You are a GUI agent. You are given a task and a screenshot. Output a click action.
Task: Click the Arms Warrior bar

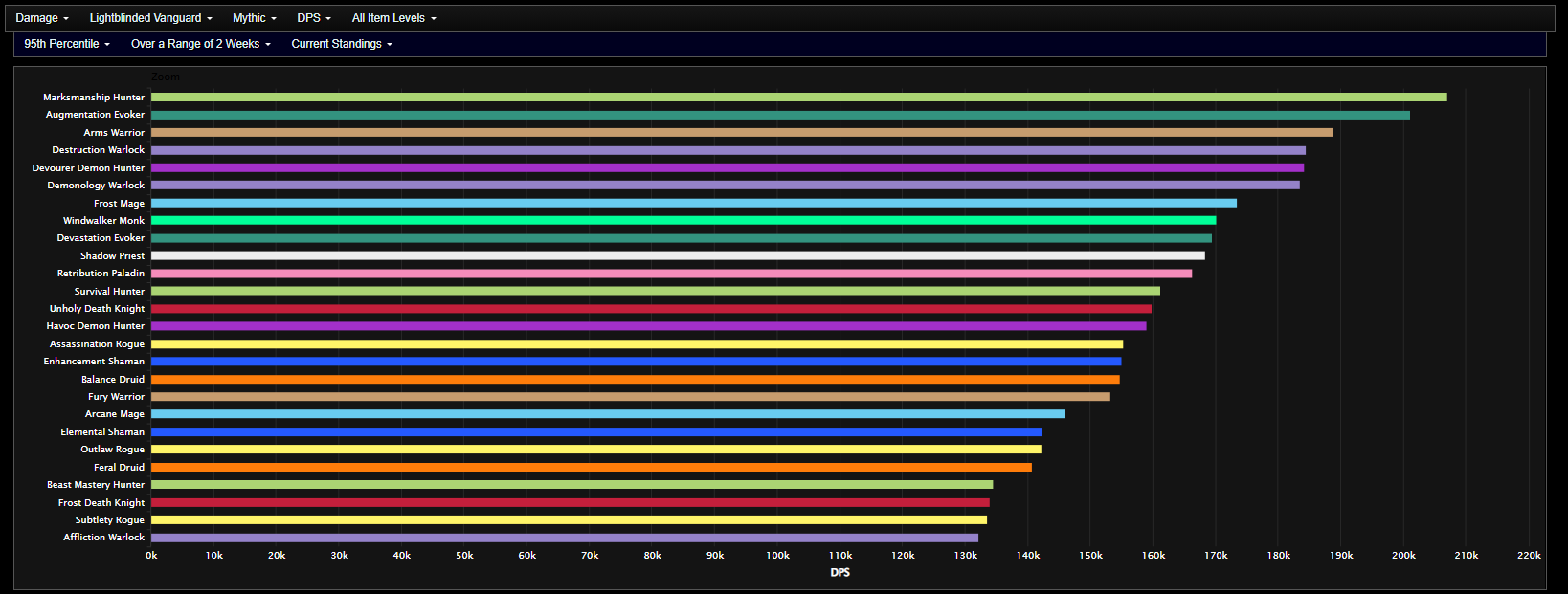click(x=741, y=133)
